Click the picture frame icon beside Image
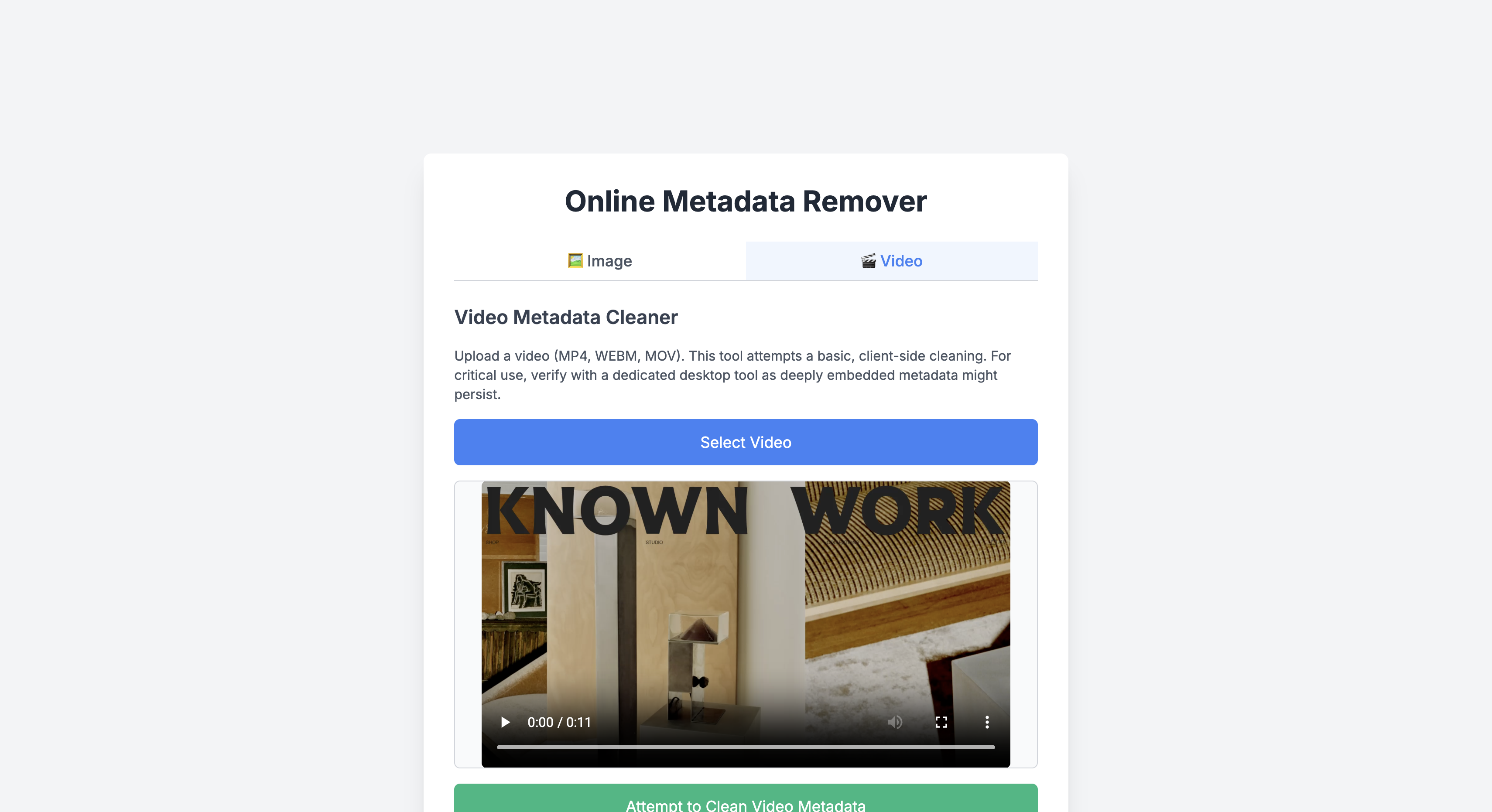Screen dimensions: 1492x812 tap(575, 261)
